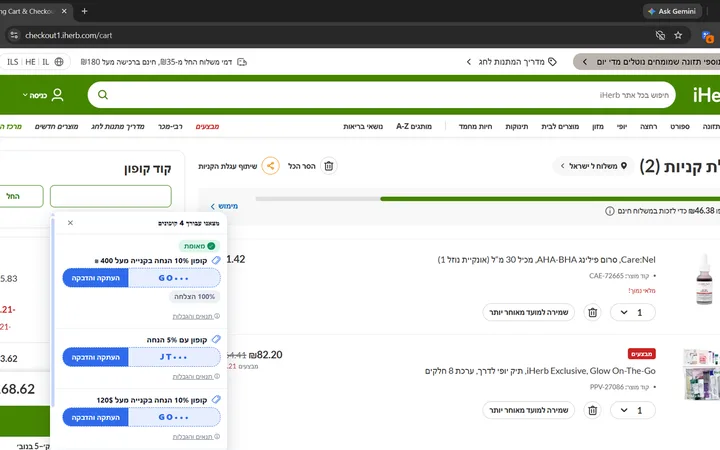Open a new browser tab

(84, 11)
